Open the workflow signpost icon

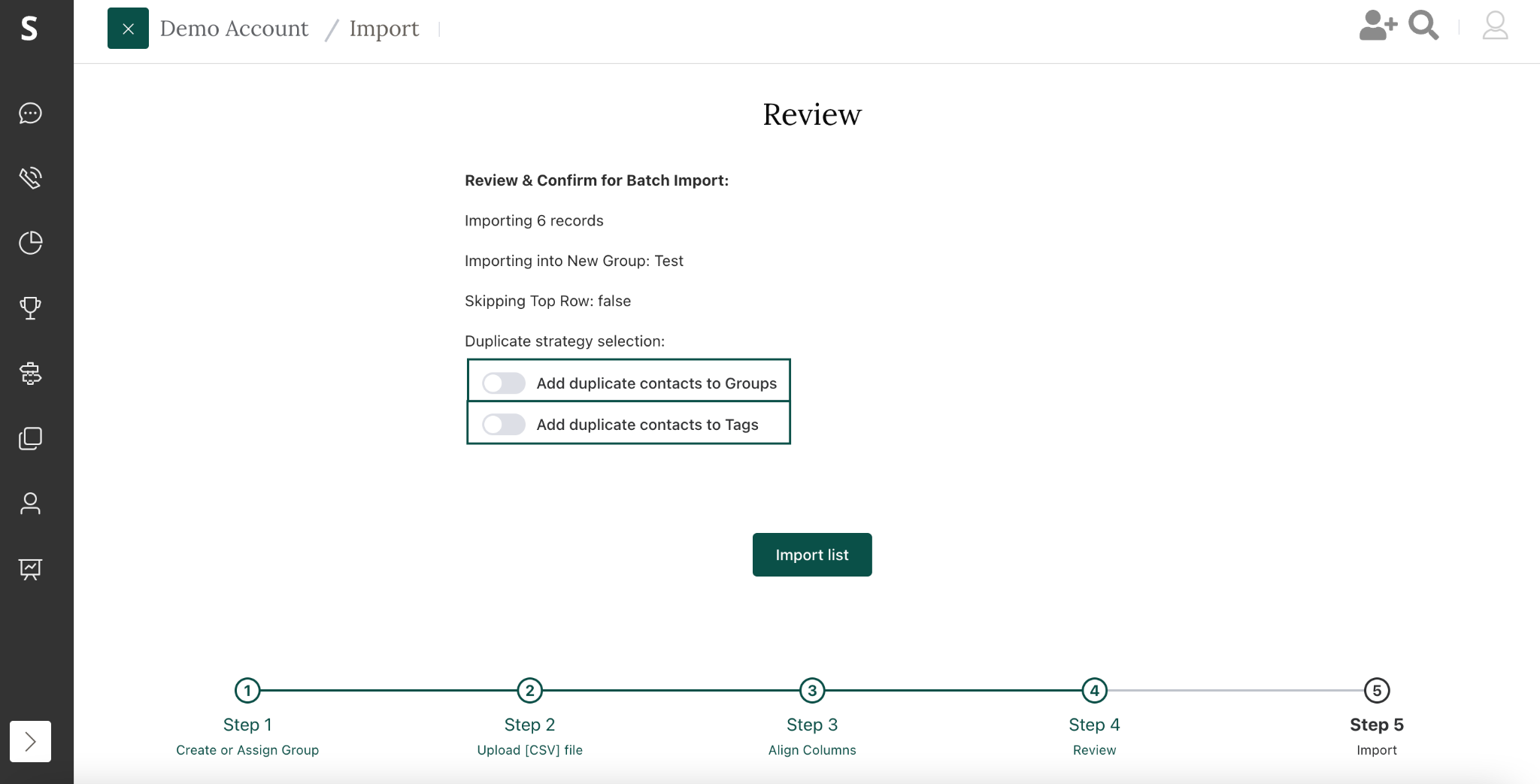pyautogui.click(x=30, y=373)
